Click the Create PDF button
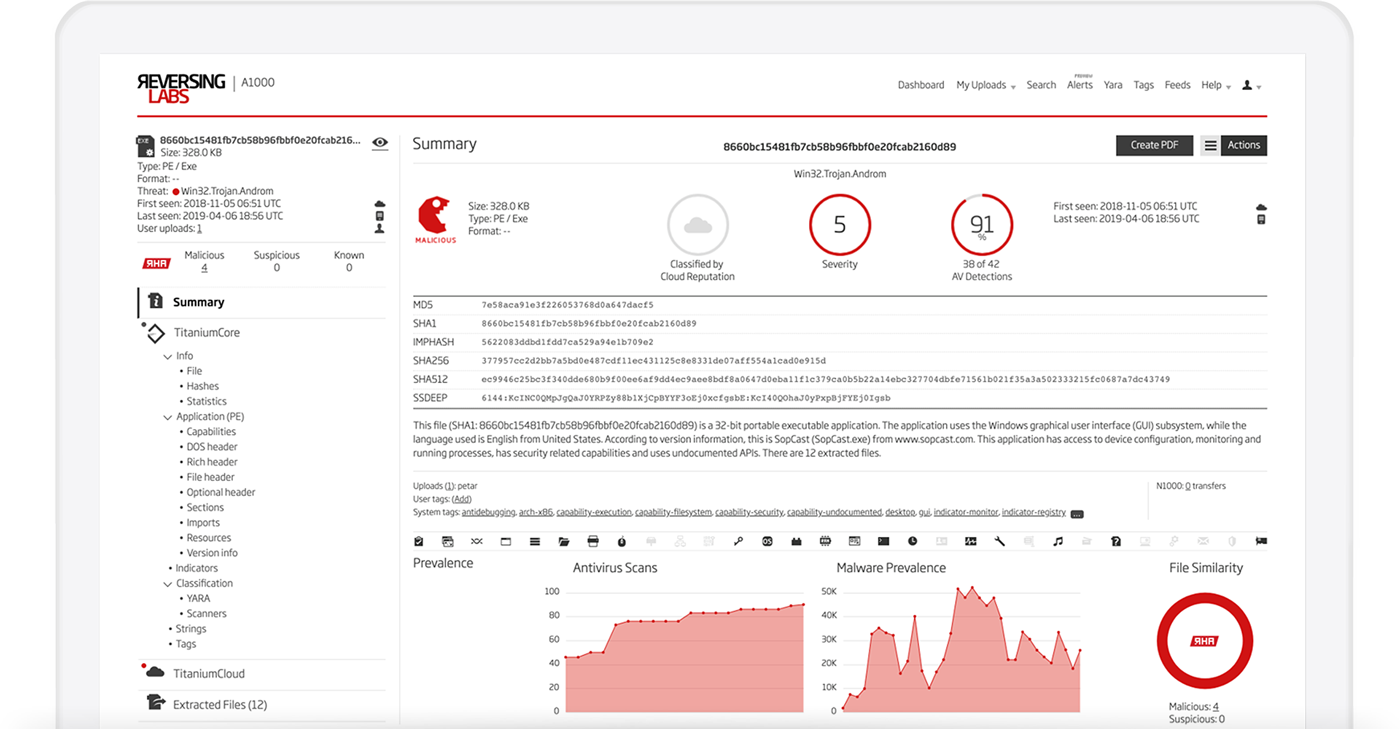 tap(1154, 145)
